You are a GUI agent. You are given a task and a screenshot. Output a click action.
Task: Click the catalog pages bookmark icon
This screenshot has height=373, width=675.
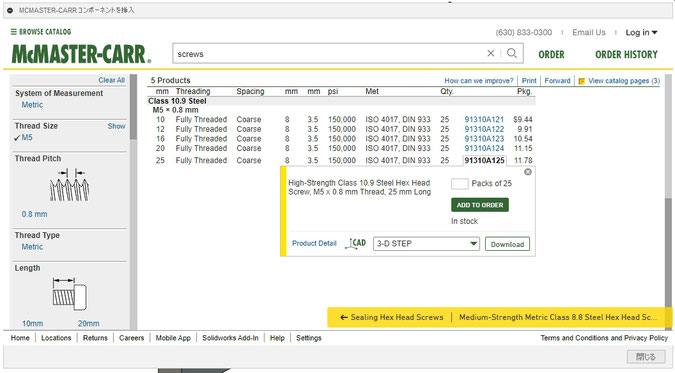tap(582, 81)
